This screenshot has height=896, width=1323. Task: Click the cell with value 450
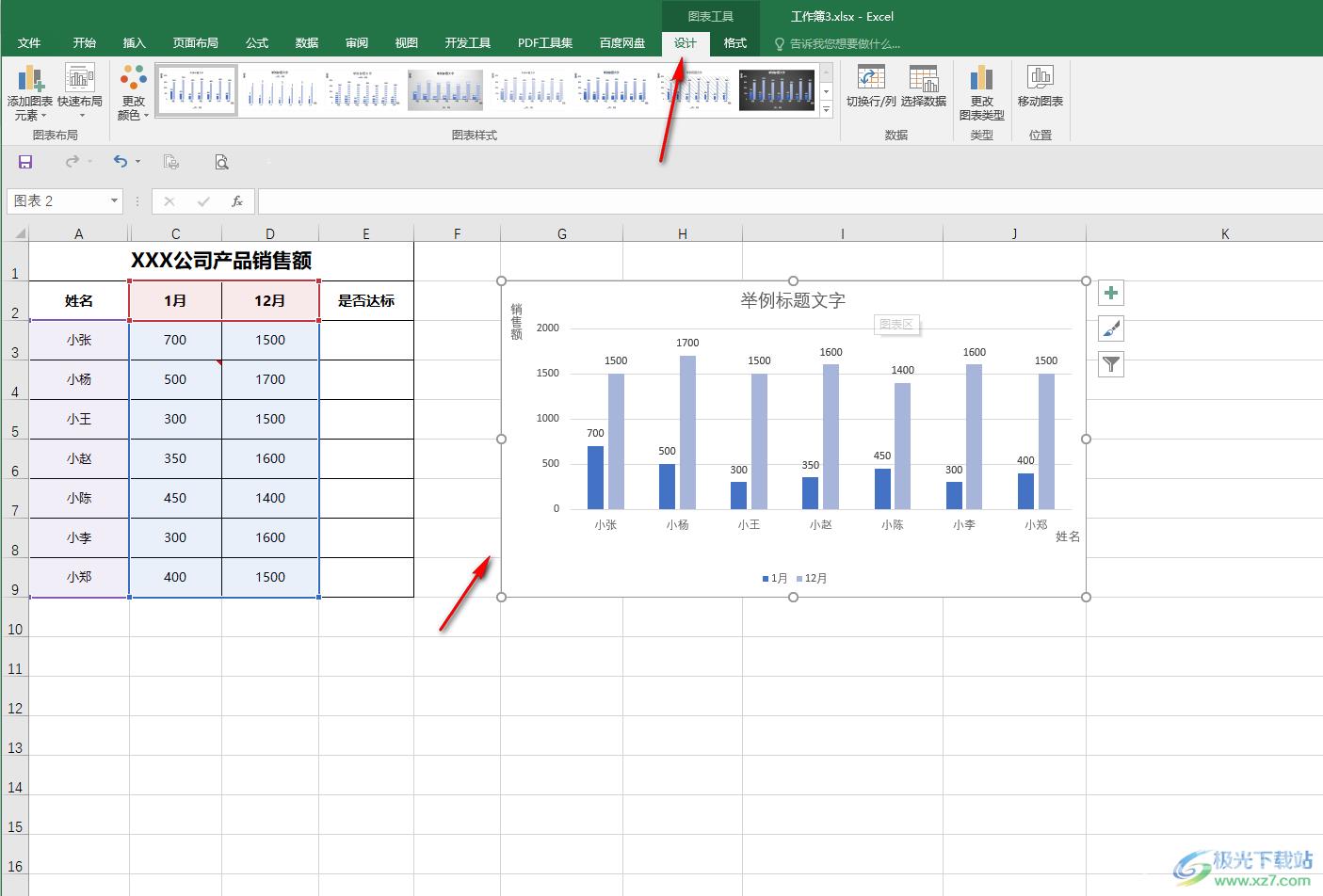(x=175, y=498)
